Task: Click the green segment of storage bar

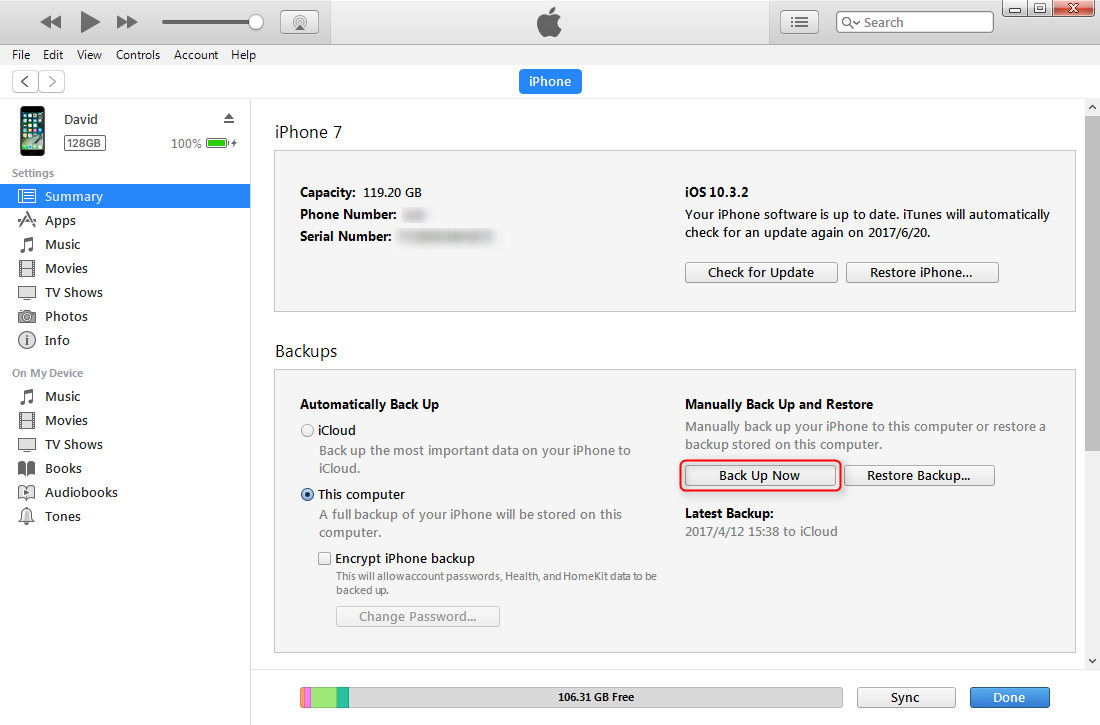Action: coord(323,697)
